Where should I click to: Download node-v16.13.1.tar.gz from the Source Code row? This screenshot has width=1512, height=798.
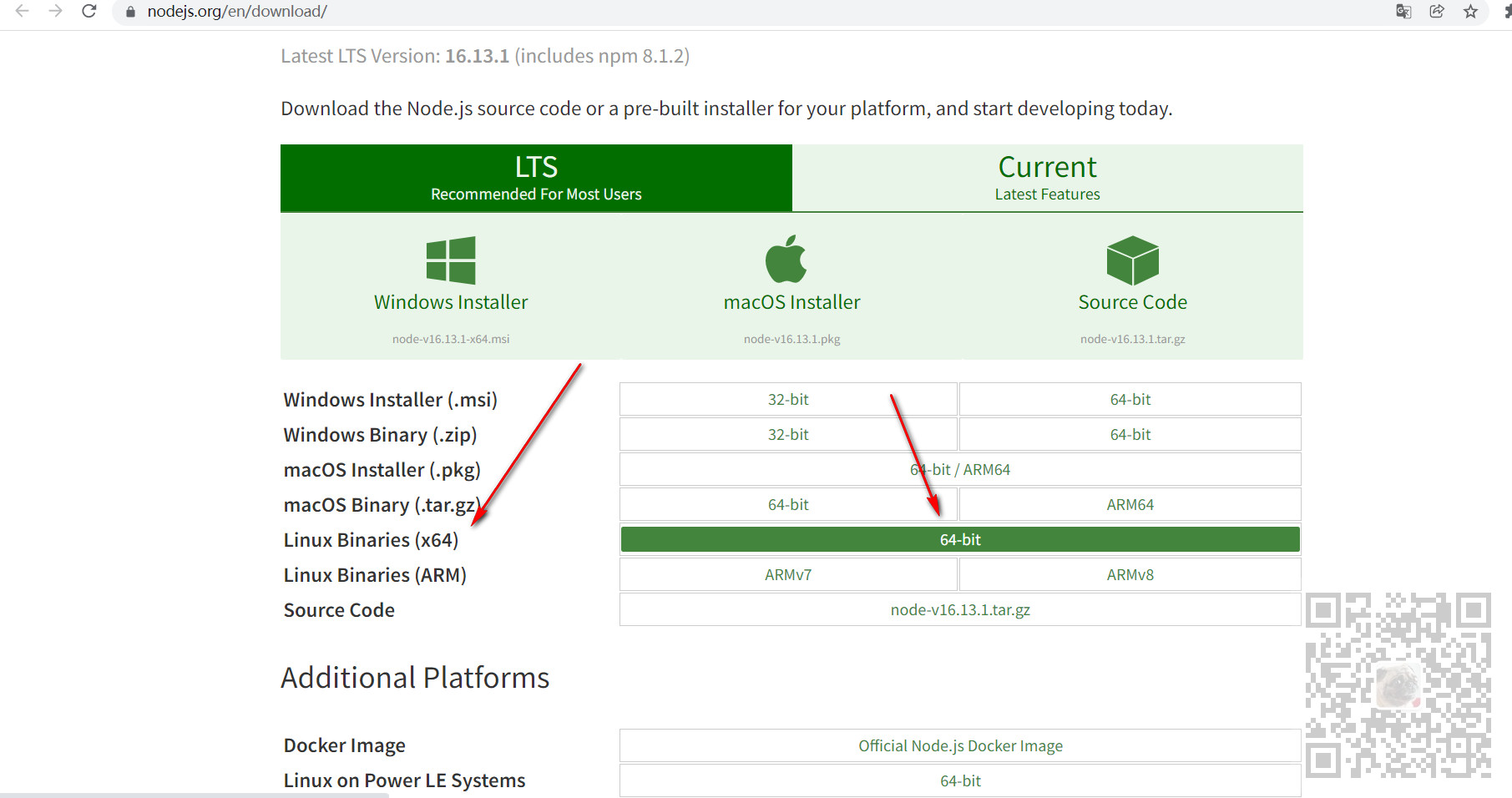[x=960, y=609]
